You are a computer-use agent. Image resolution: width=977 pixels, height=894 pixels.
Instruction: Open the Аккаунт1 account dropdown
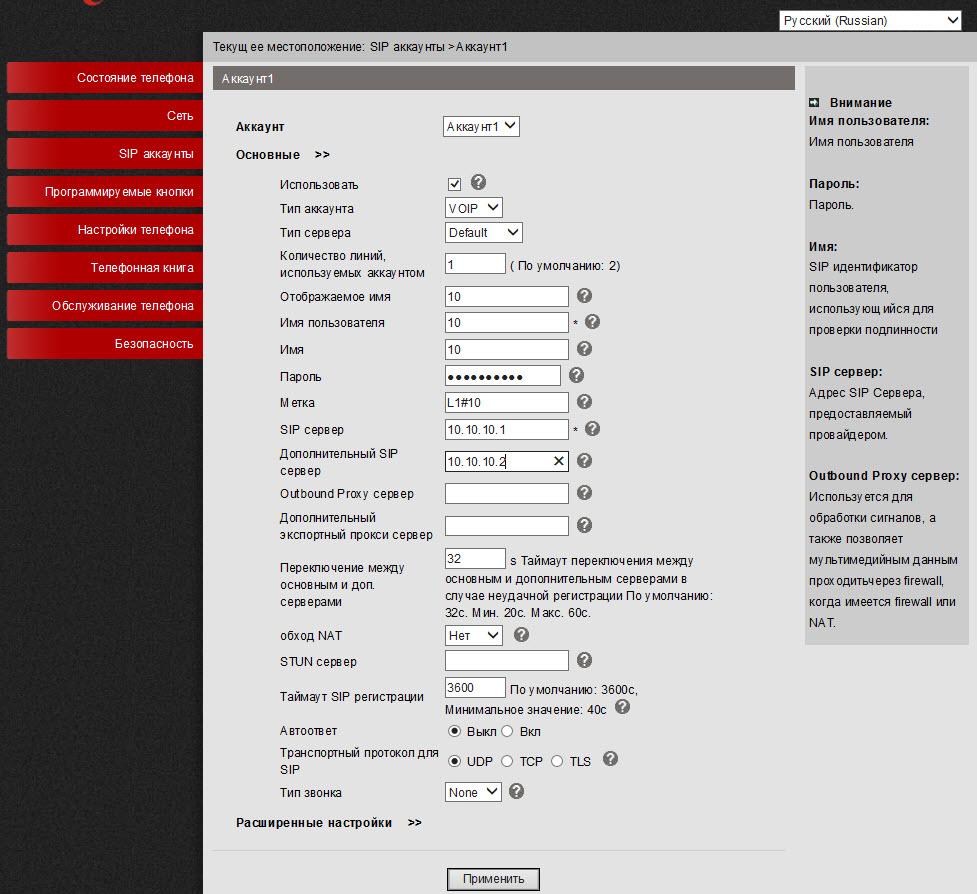tap(481, 126)
